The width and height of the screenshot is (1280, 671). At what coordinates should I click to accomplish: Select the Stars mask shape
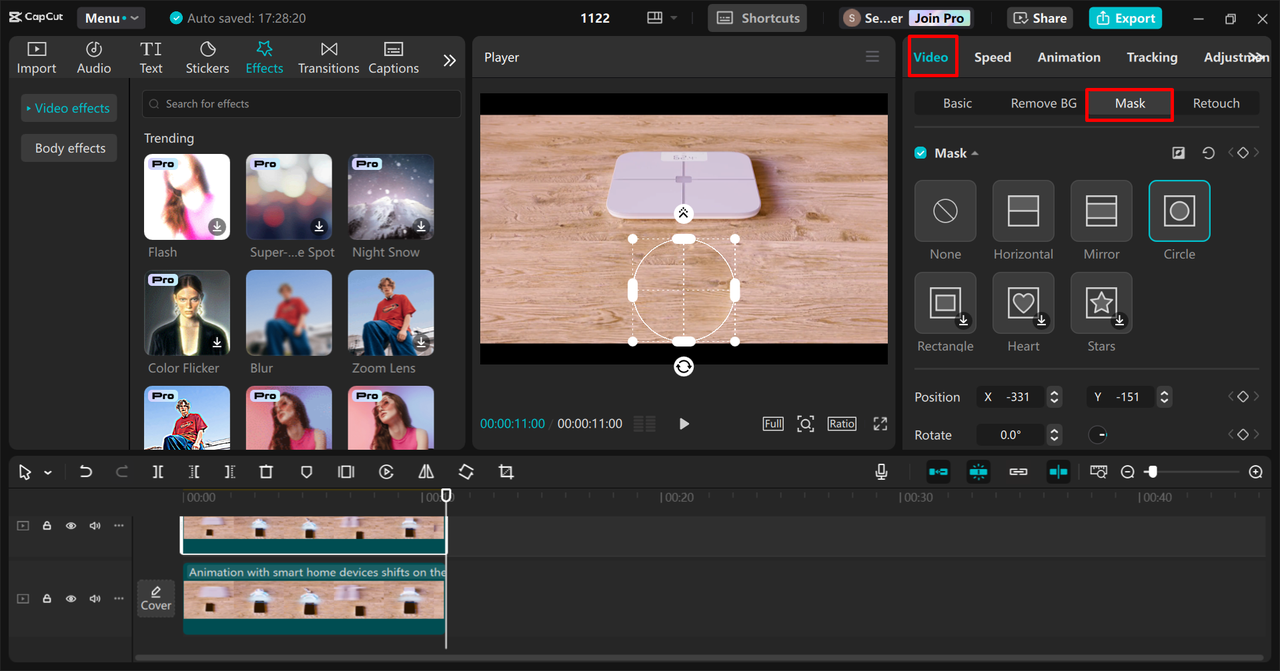1101,303
